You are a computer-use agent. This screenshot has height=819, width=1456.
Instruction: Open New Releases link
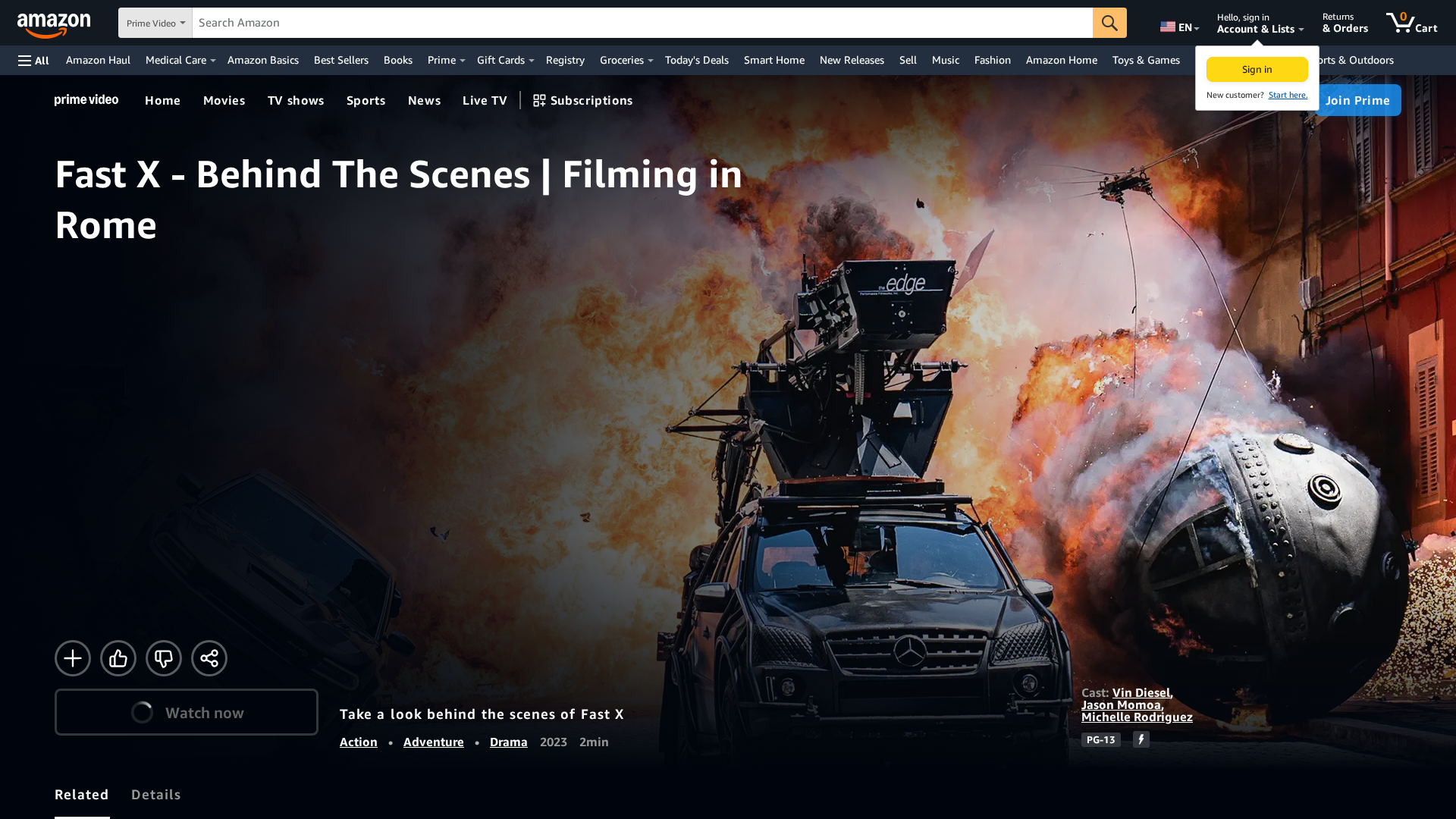coord(852,60)
